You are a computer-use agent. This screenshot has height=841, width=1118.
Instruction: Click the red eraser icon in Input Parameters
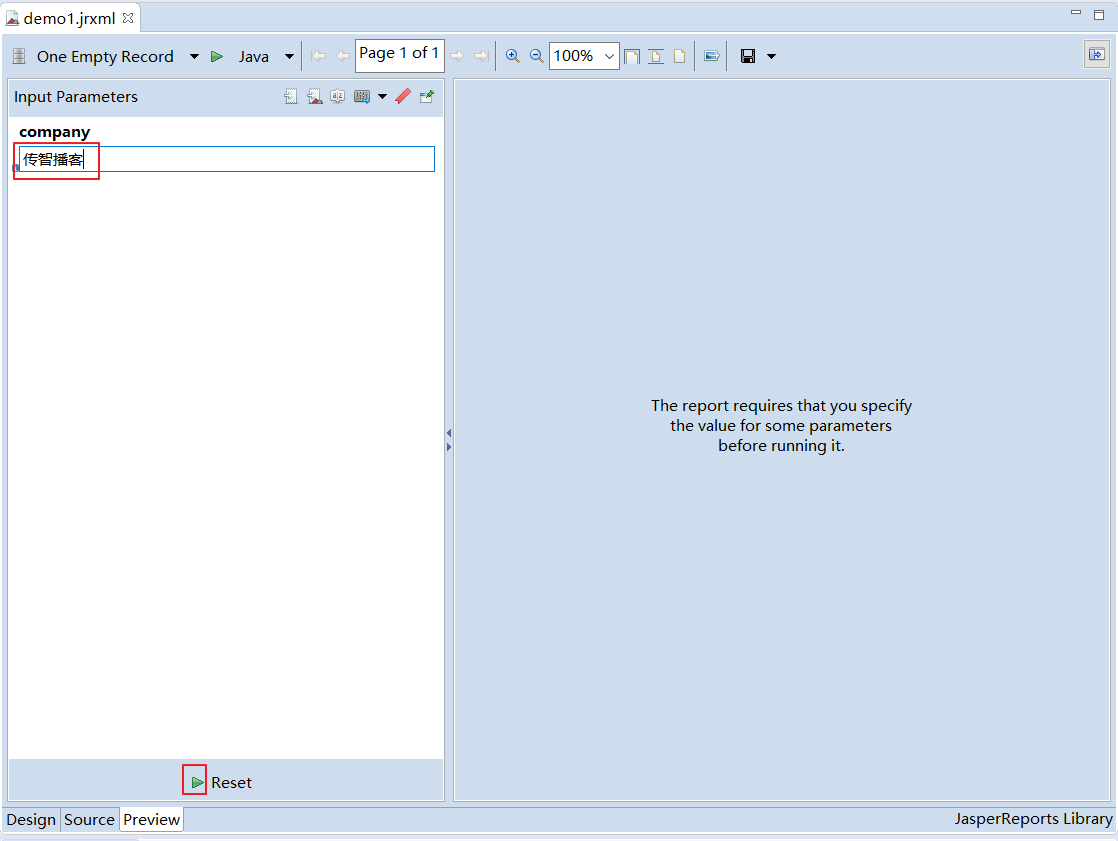coord(403,97)
